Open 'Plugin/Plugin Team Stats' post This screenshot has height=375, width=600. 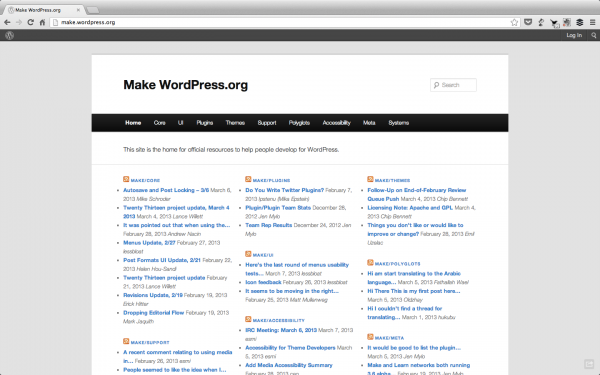coord(278,208)
